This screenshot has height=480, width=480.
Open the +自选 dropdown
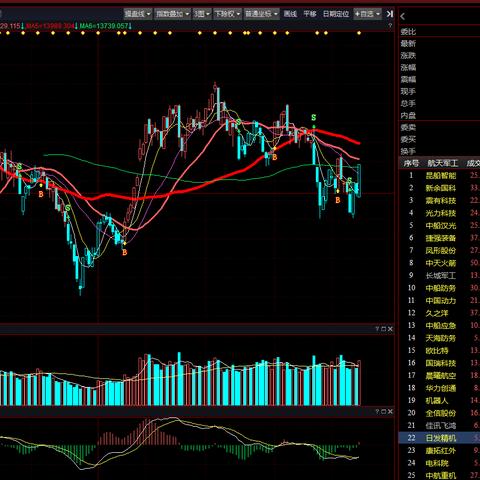(367, 14)
